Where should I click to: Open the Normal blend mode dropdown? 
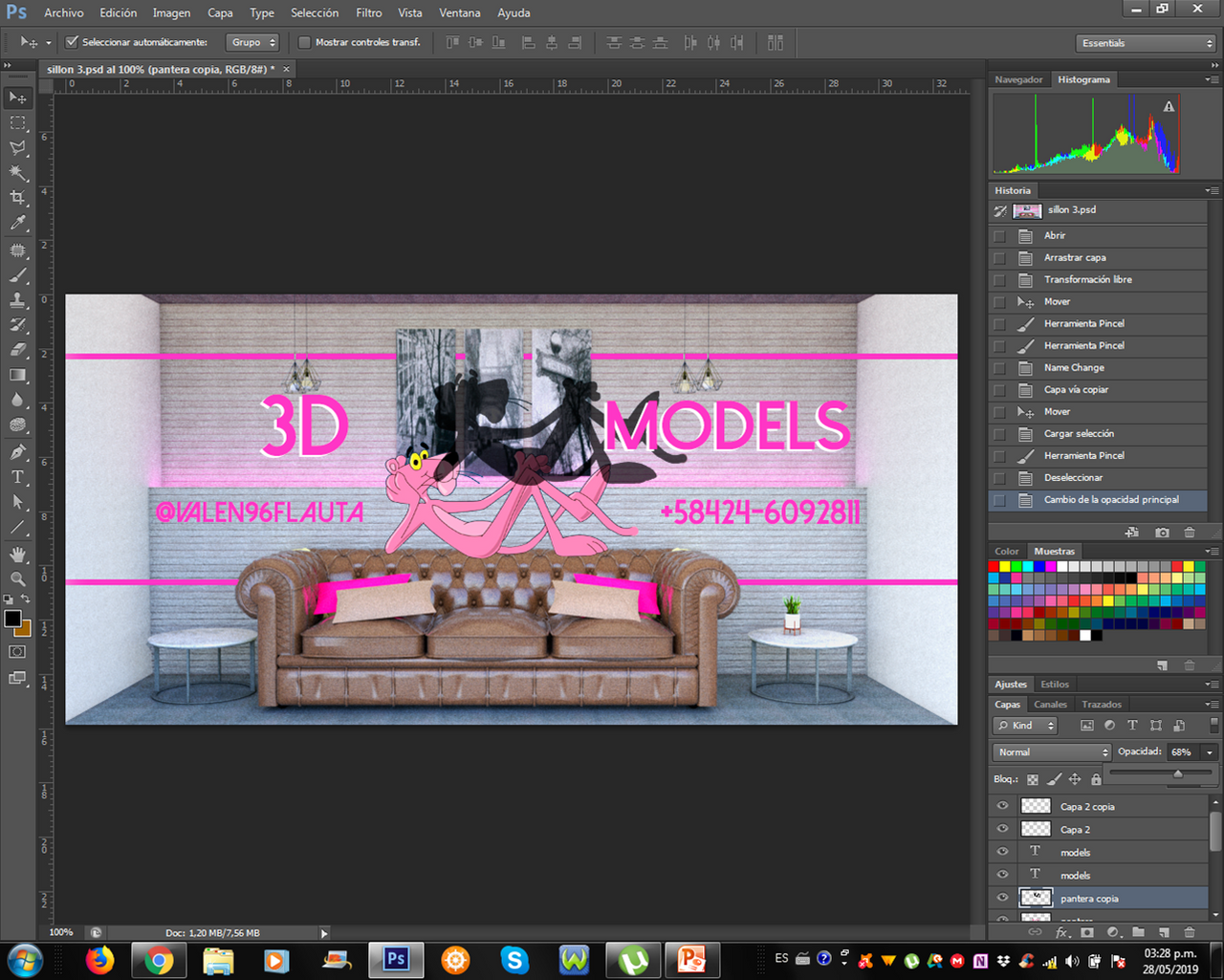[x=1052, y=752]
